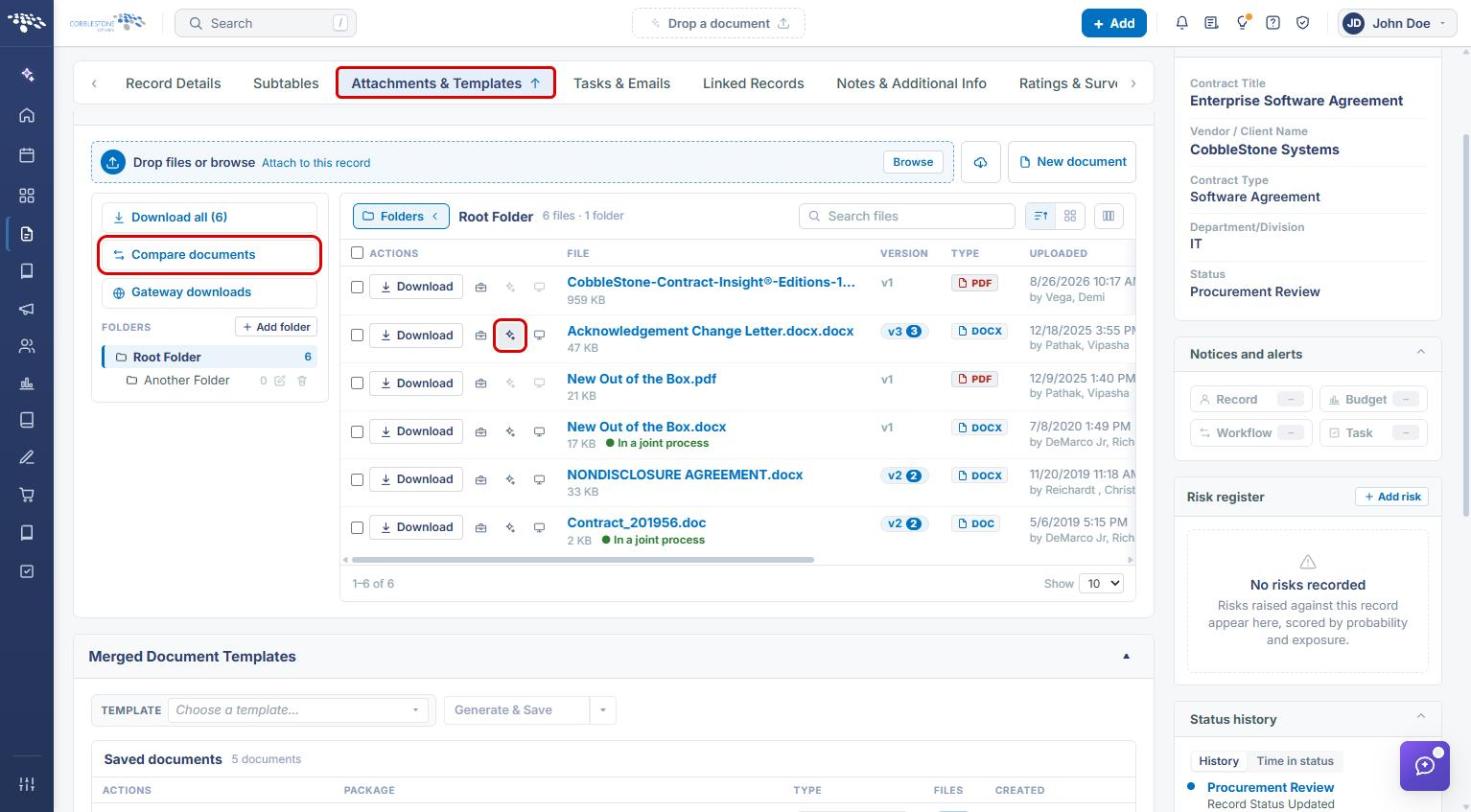The width and height of the screenshot is (1471, 812).
Task: Click the AI sparkle icon for Acknowledgement Change Letter
Action: click(510, 335)
